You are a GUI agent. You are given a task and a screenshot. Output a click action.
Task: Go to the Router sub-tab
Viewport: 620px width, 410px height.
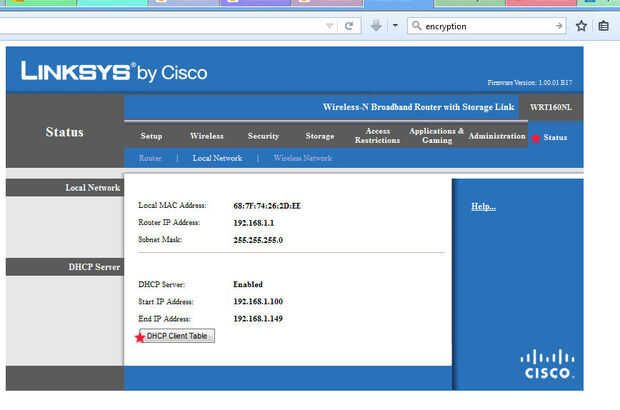pos(150,158)
